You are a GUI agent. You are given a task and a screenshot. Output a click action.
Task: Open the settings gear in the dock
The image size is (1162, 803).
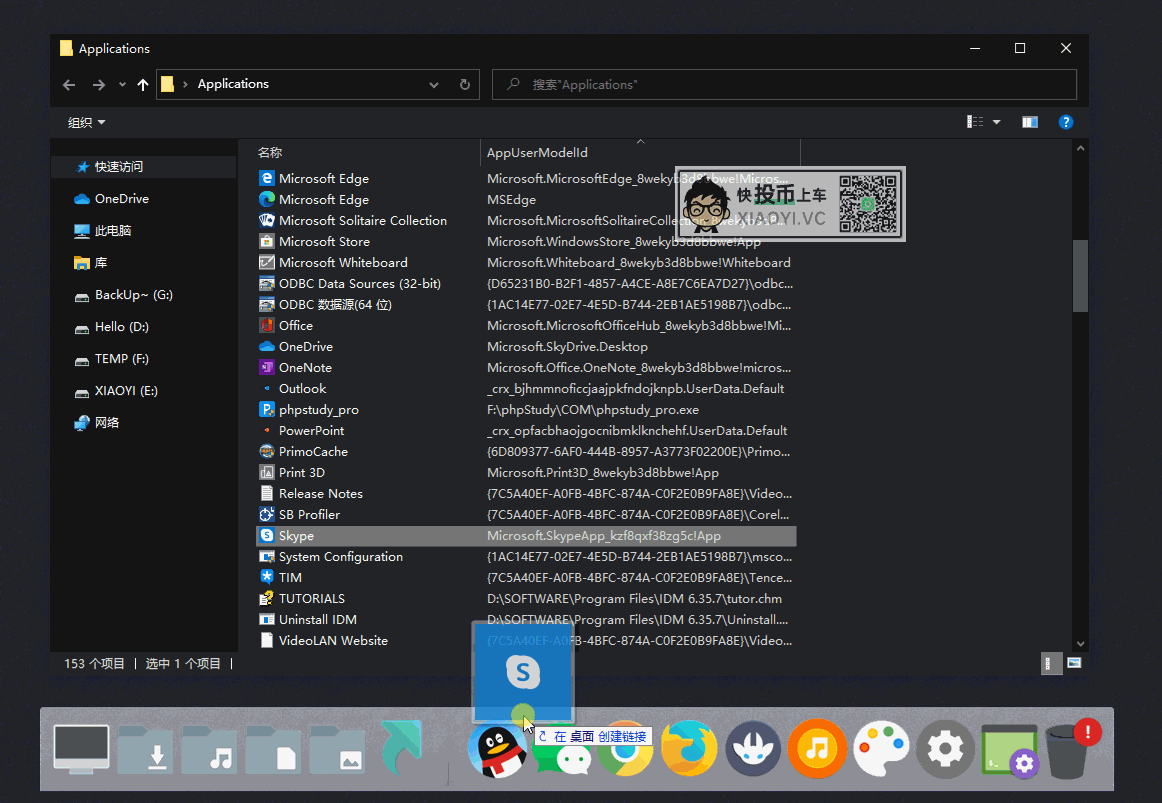[945, 749]
